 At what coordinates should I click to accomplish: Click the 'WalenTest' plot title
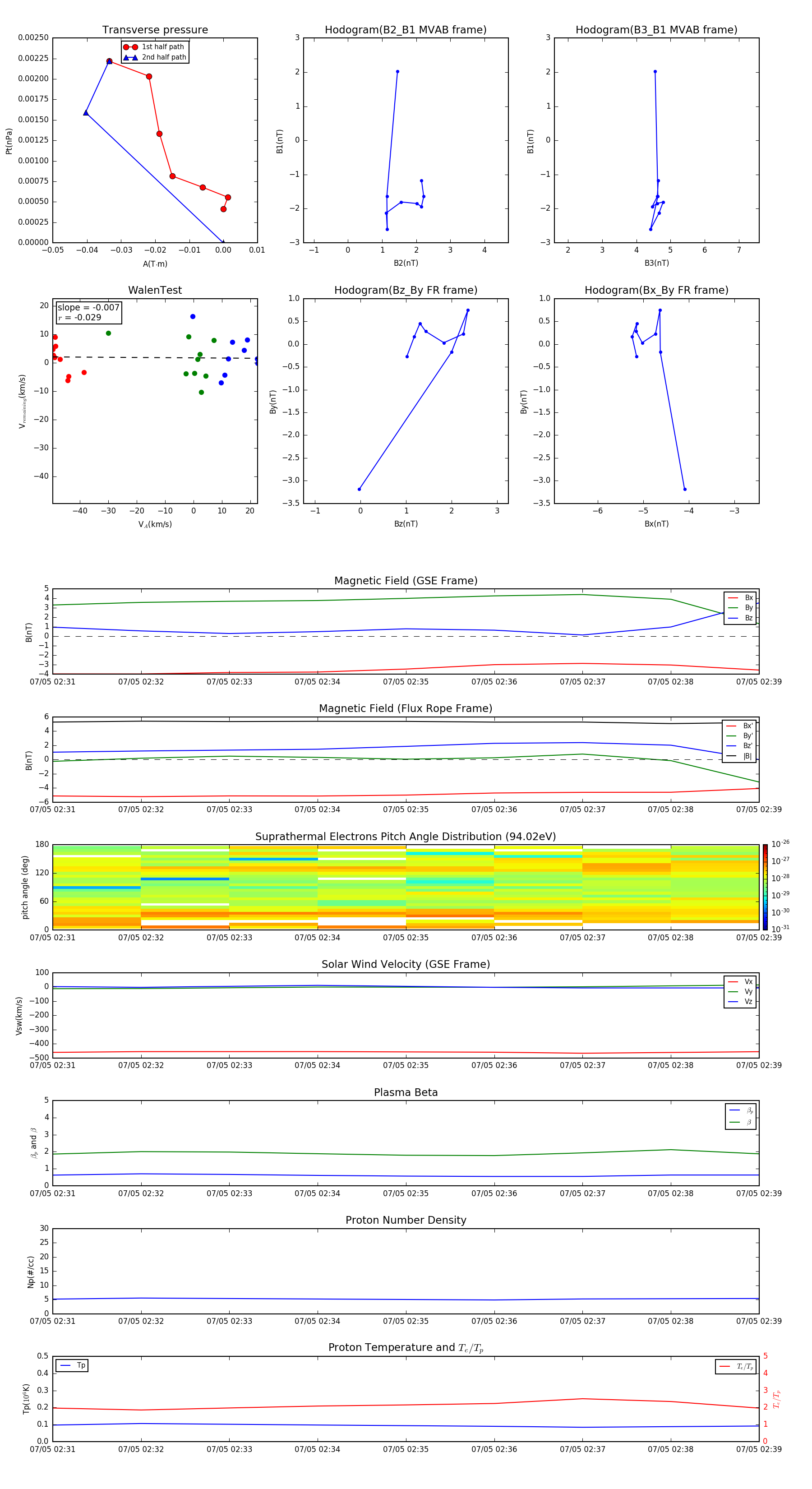click(155, 290)
